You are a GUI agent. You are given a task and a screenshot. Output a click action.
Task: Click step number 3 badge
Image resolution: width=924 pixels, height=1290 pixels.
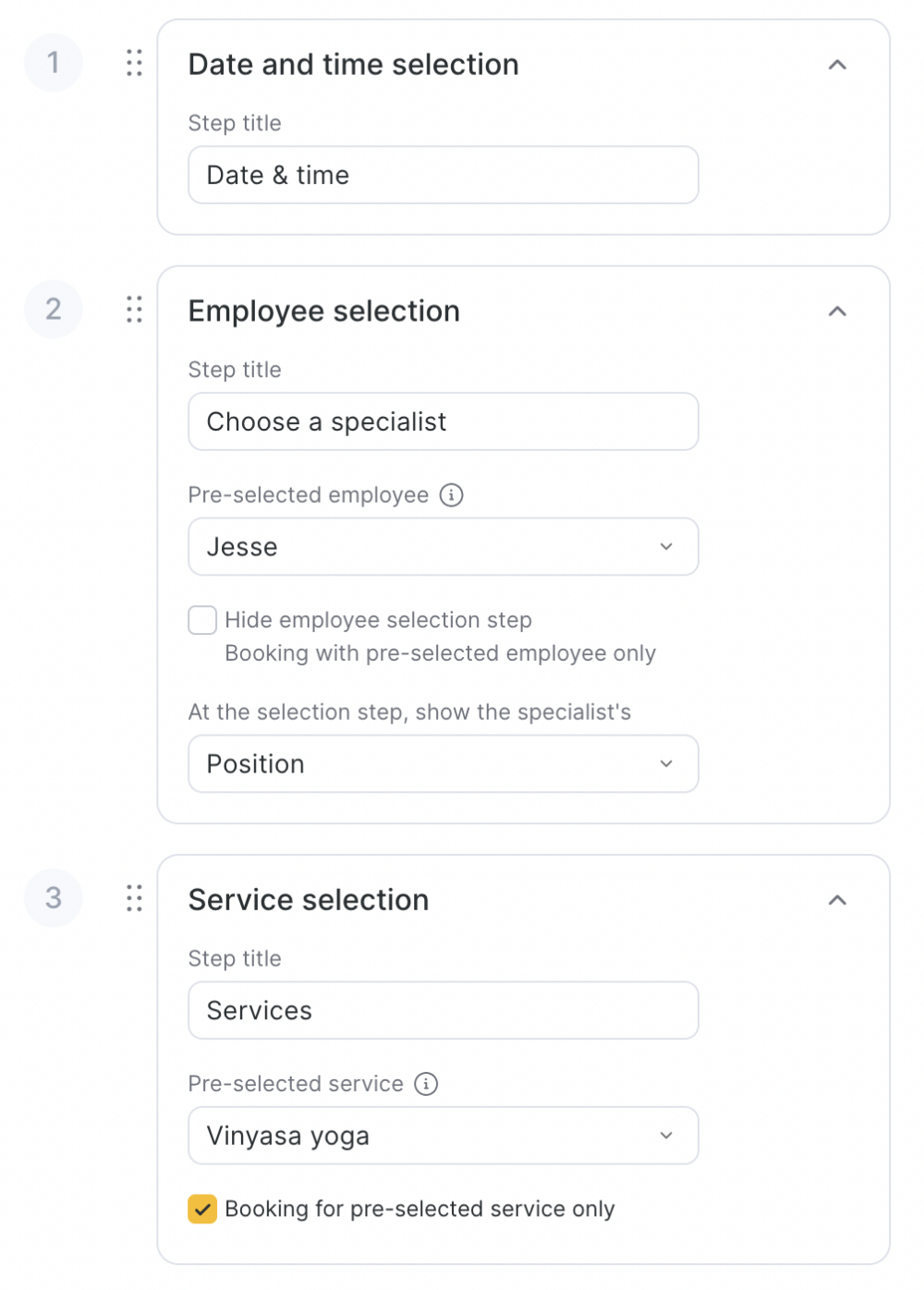click(54, 898)
